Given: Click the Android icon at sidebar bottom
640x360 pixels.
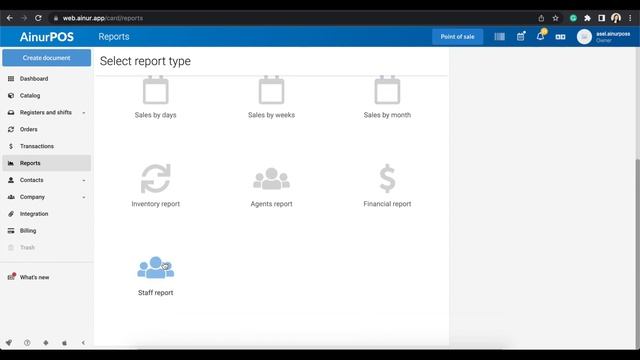Looking at the screenshot, I should pos(46,343).
